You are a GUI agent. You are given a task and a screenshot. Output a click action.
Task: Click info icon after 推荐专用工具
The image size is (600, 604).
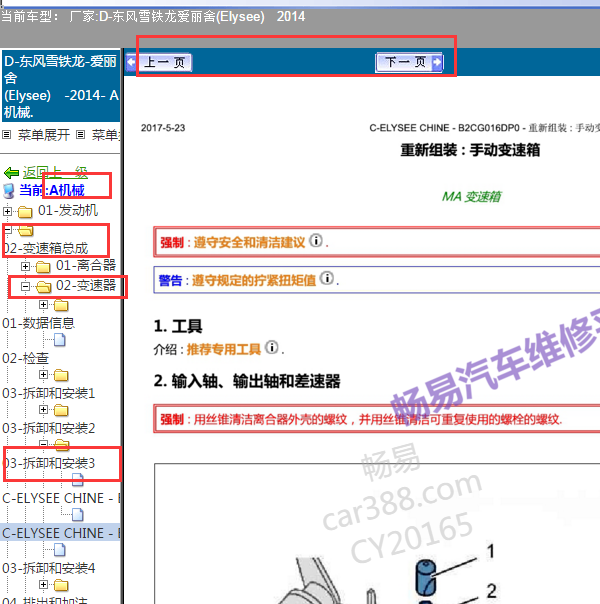tap(272, 347)
